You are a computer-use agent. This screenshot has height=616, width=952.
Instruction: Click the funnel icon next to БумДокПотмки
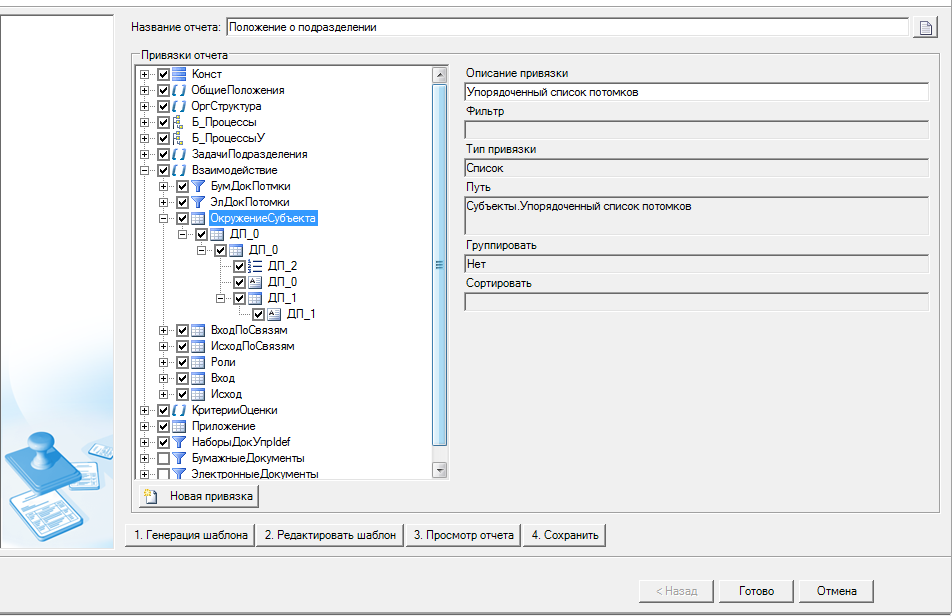pyautogui.click(x=198, y=186)
